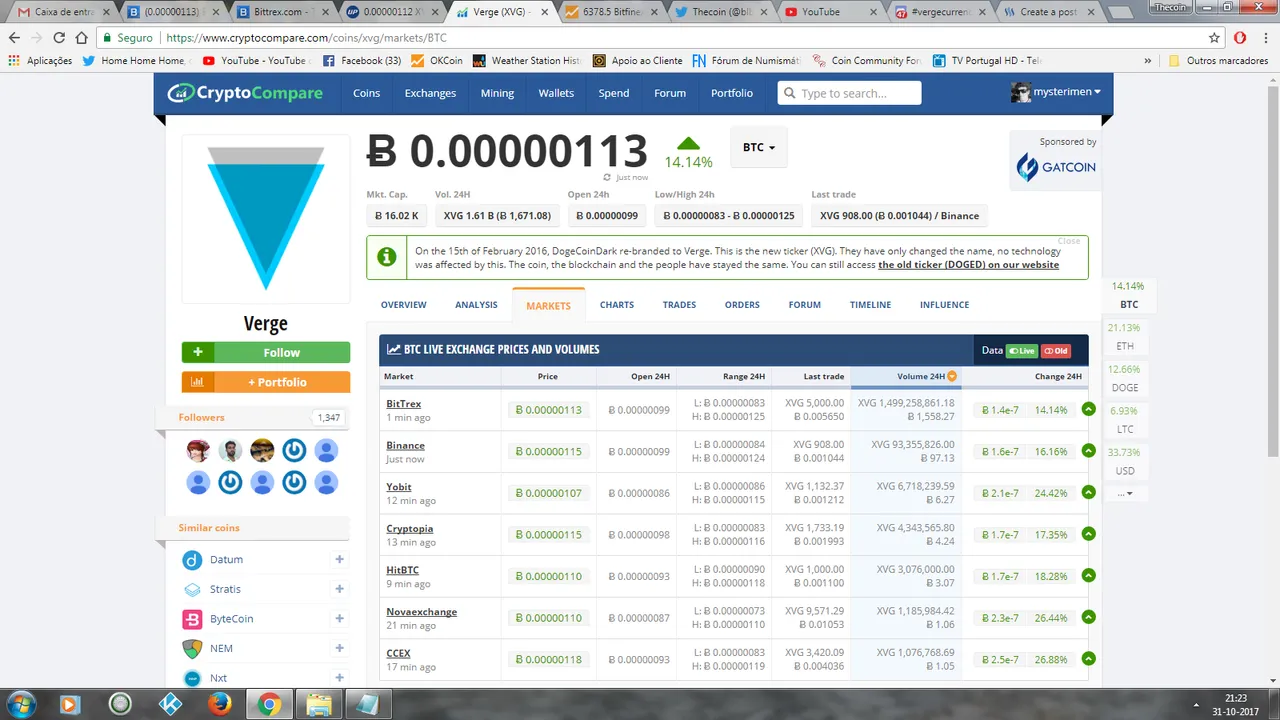
Task: Sort table by Price column header
Action: click(x=548, y=376)
